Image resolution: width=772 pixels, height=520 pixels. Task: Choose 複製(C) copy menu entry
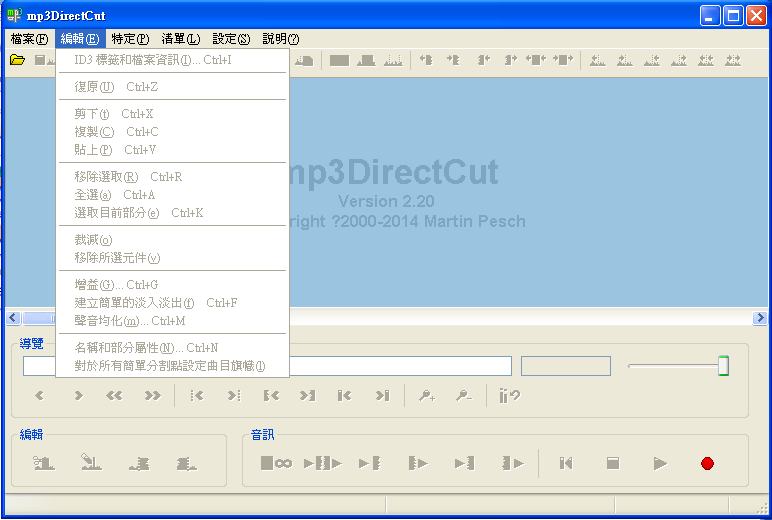coord(172,132)
